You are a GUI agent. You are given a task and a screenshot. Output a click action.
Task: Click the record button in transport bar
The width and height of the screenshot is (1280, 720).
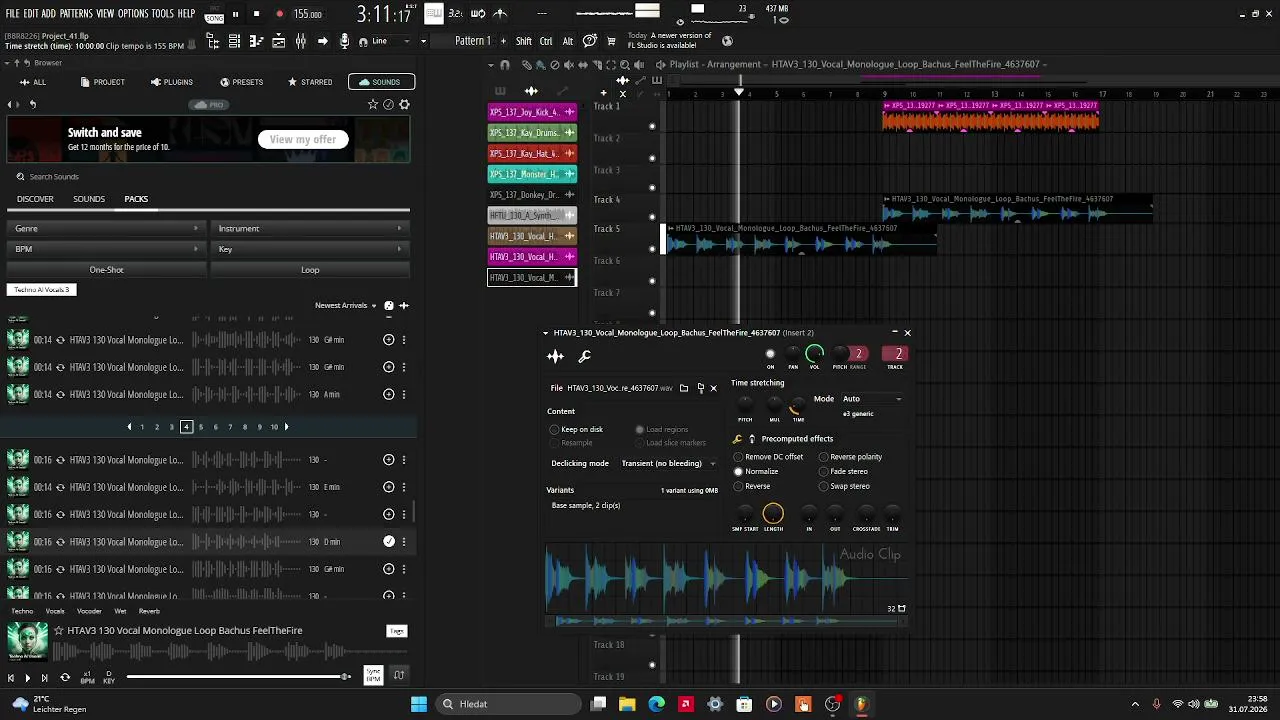[279, 14]
